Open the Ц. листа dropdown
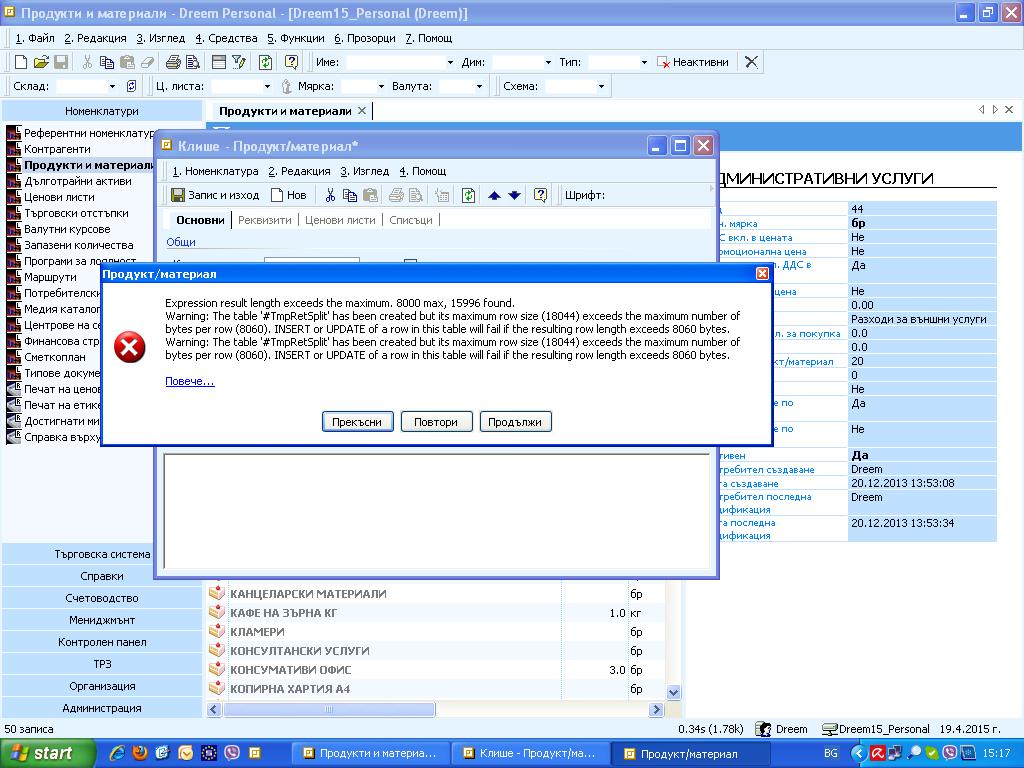The image size is (1024, 768). [x=267, y=86]
